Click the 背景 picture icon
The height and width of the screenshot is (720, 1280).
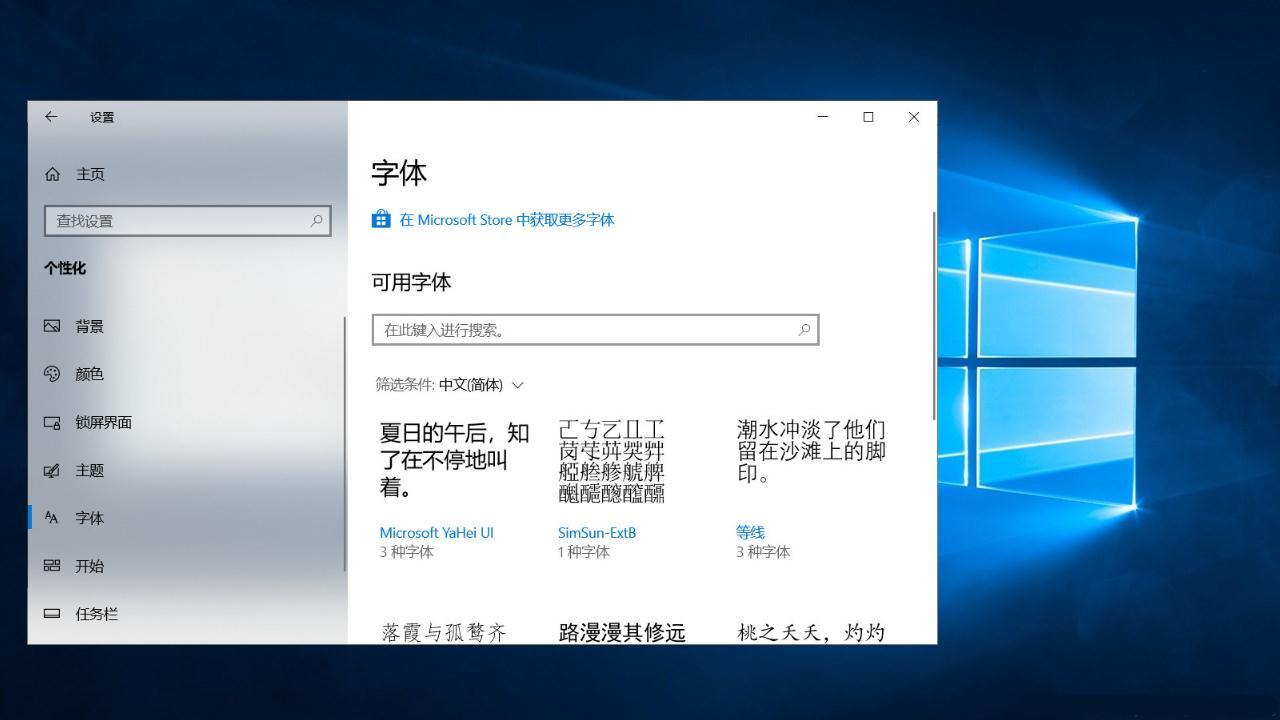coord(53,326)
